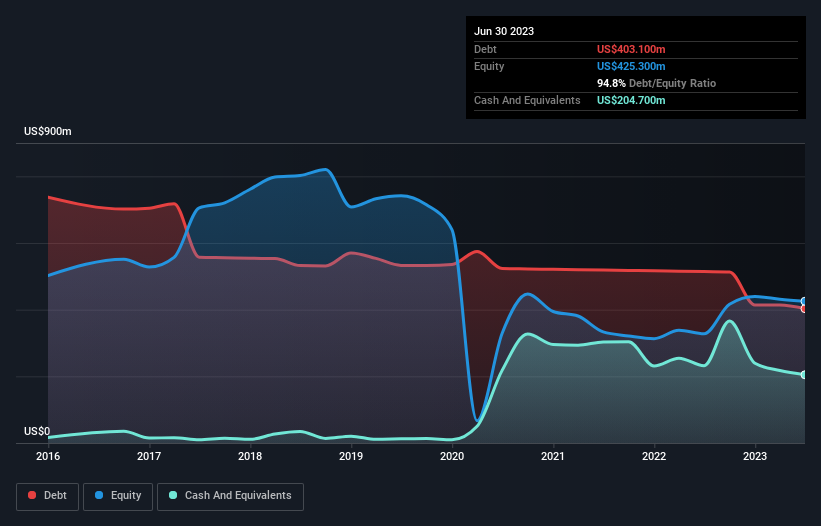Click the 2022 x-axis label

[x=654, y=456]
